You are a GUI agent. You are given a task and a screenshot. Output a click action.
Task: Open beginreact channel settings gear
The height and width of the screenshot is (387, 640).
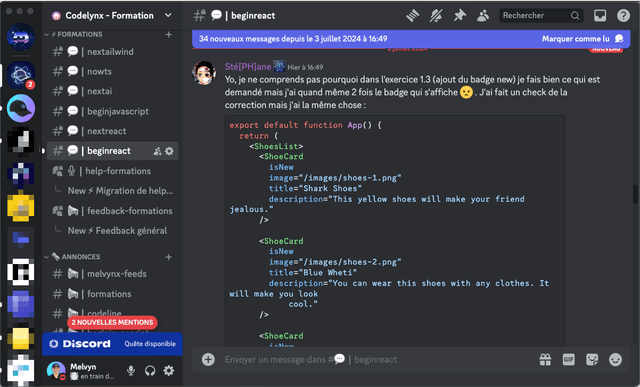169,151
